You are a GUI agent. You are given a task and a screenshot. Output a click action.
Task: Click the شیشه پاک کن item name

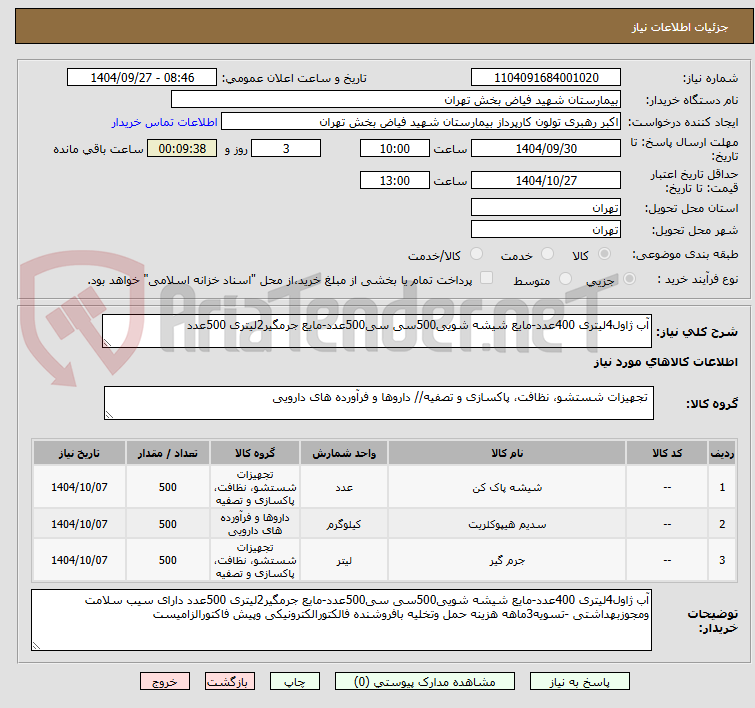pos(507,487)
